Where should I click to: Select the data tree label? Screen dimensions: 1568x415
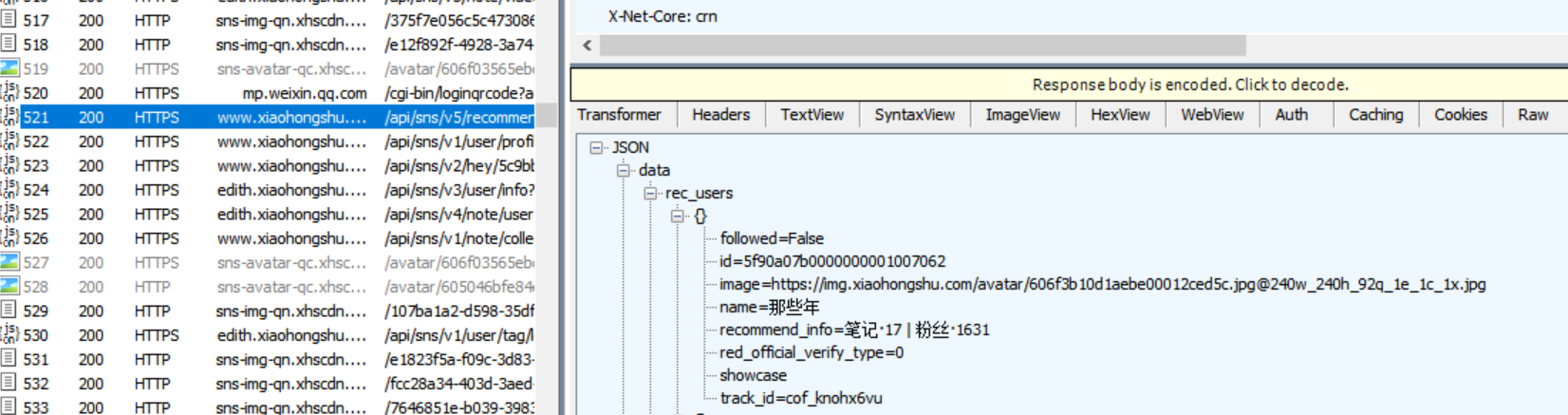point(654,170)
